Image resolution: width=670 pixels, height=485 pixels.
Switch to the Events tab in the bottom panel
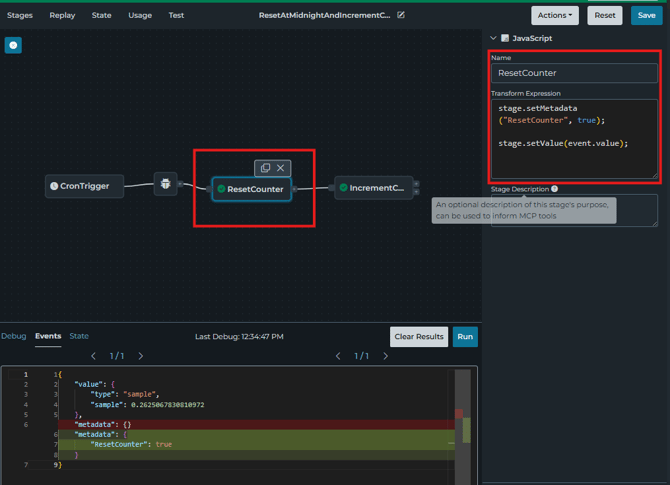pos(48,336)
